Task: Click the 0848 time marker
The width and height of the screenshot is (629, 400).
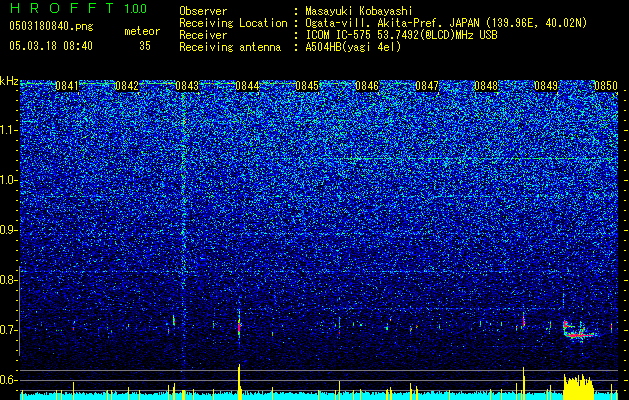Action: click(486, 86)
